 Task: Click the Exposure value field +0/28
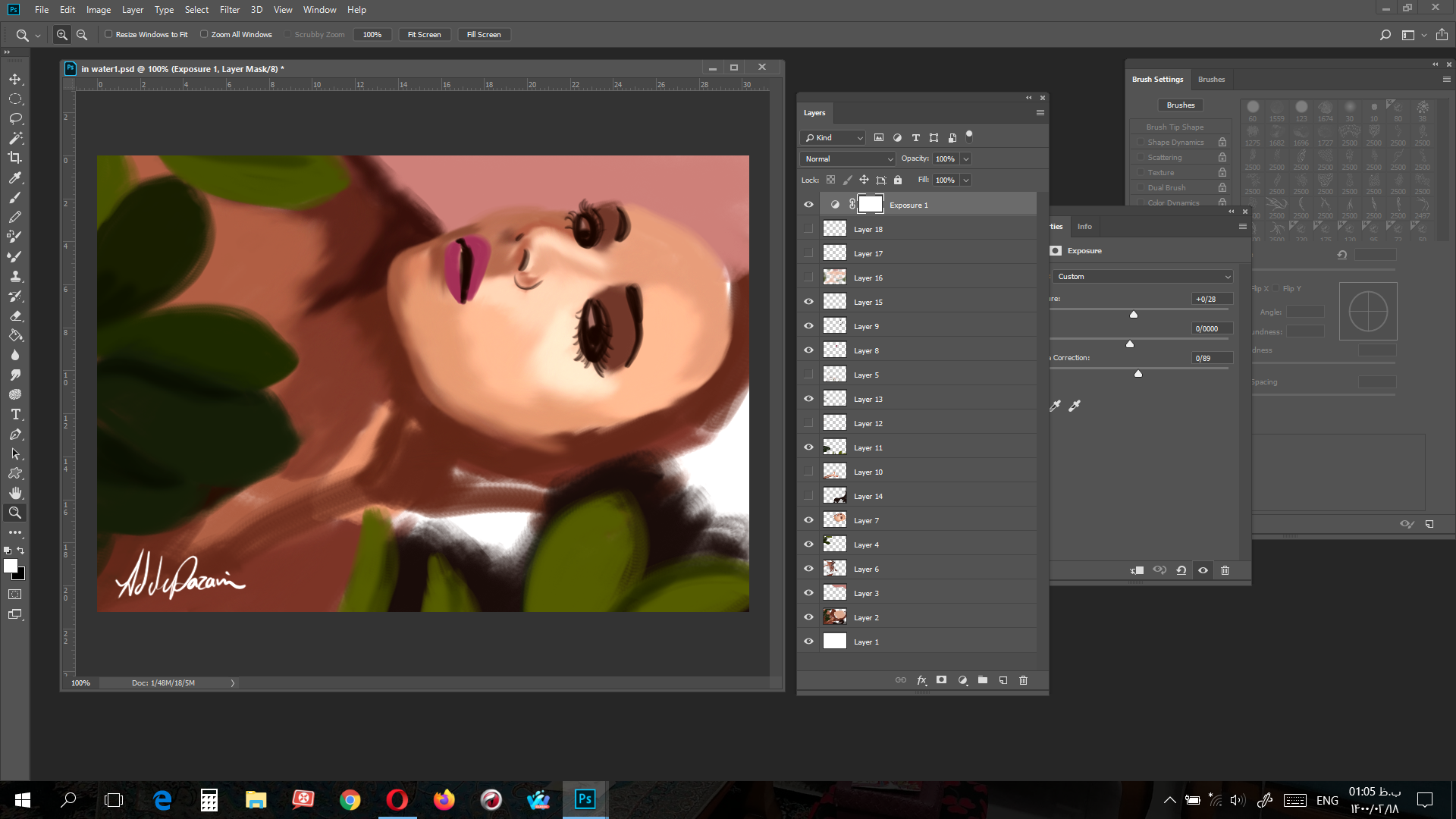point(1212,300)
